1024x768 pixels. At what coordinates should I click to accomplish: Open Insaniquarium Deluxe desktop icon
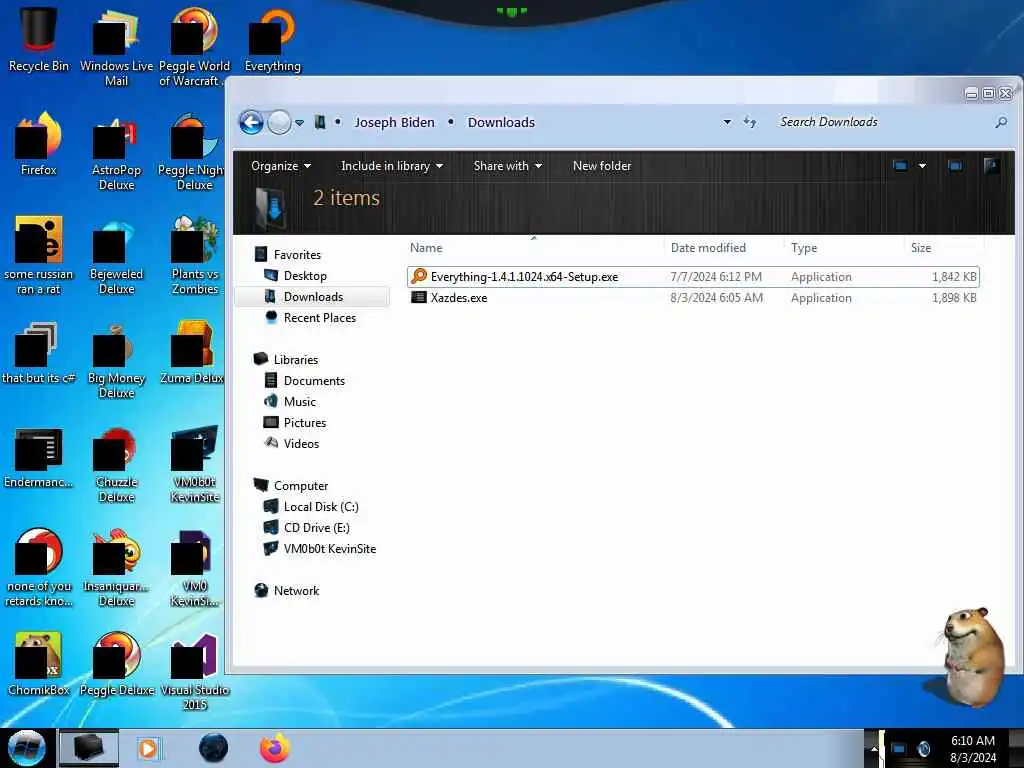(116, 568)
